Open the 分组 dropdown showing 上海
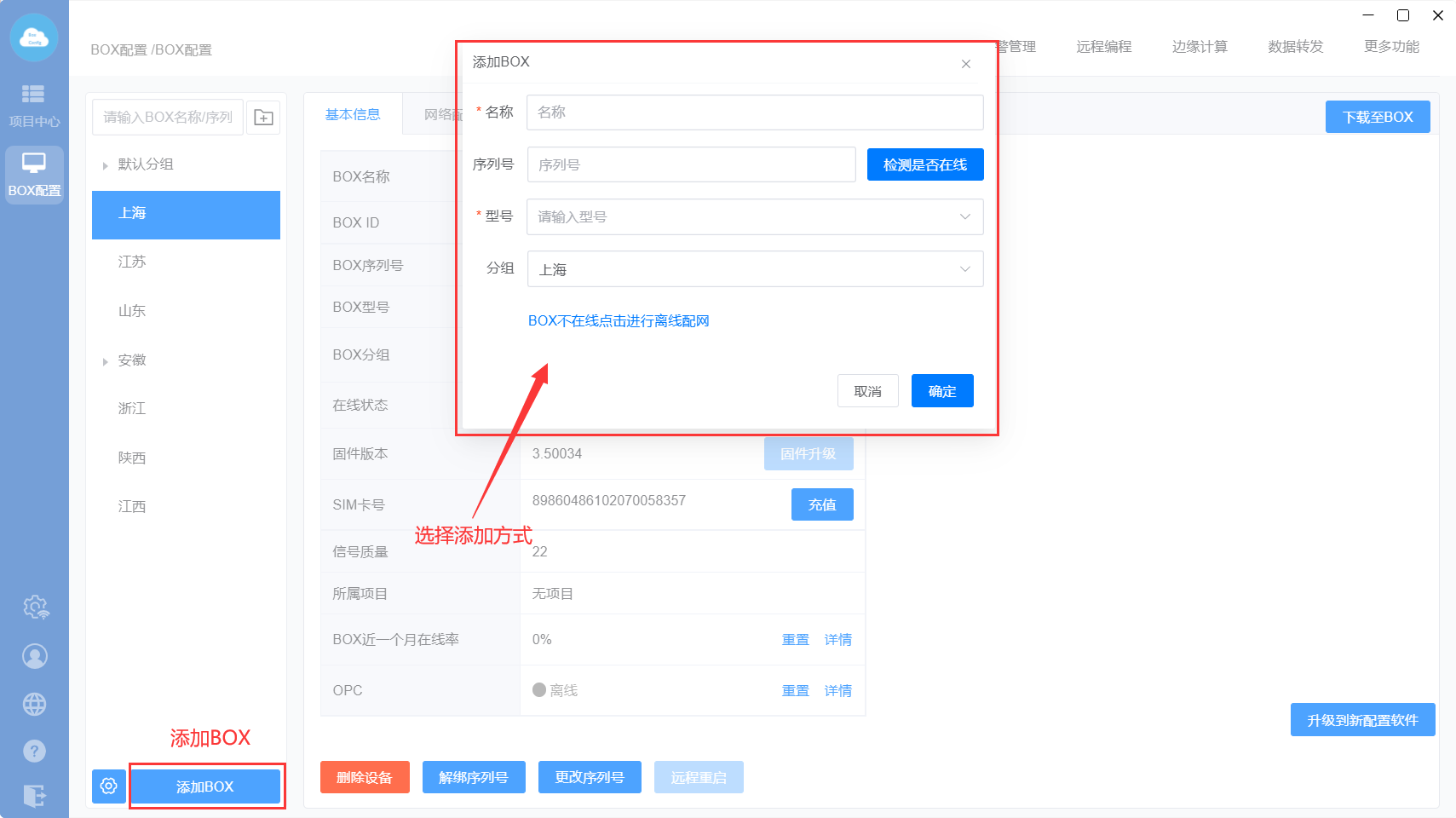Viewport: 1456px width, 818px height. click(754, 269)
